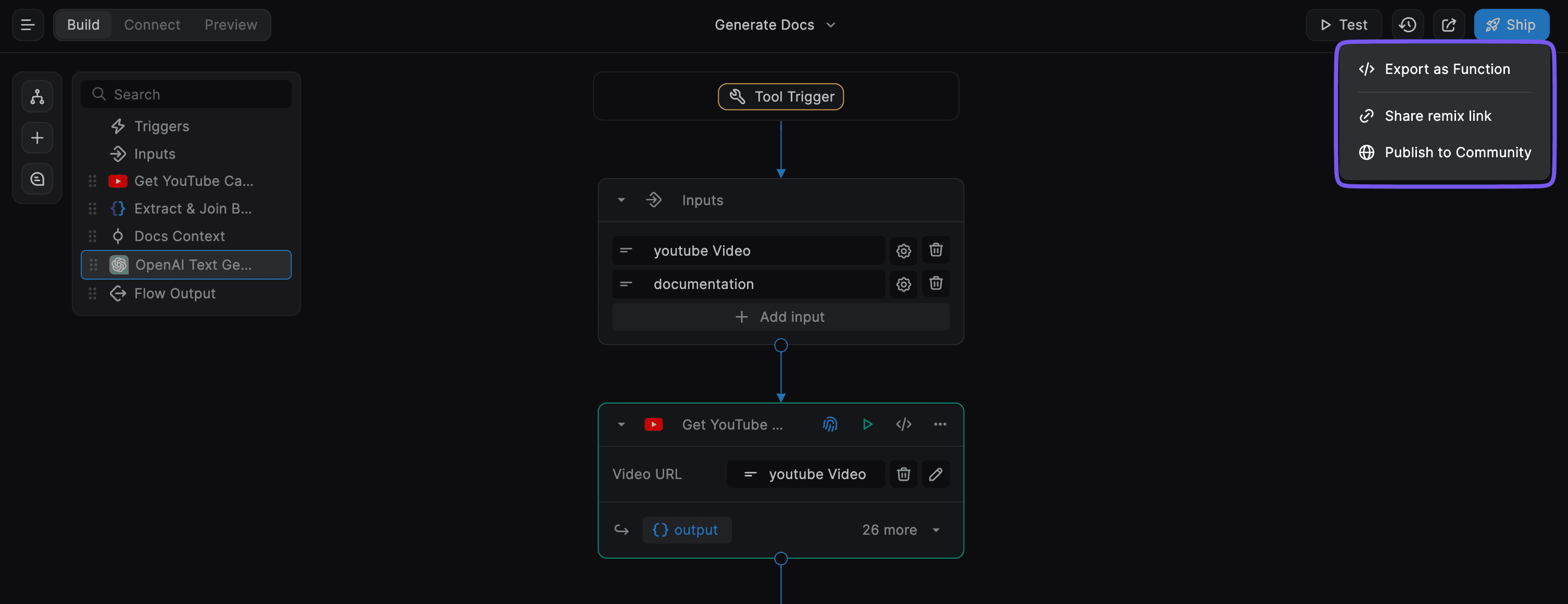Grab drag handle of OpenAI Text Ge... row
Screen dimensions: 1568x604
(x=93, y=265)
